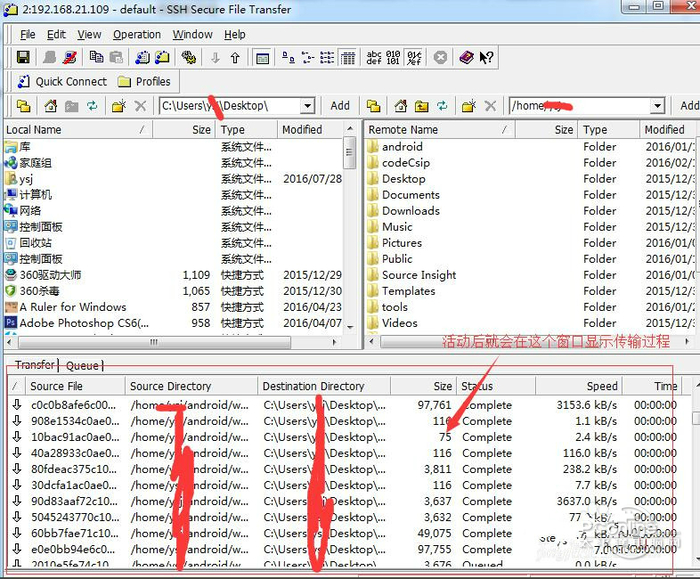The image size is (700, 579).
Task: Click the local pane home folder icon
Action: (47, 106)
